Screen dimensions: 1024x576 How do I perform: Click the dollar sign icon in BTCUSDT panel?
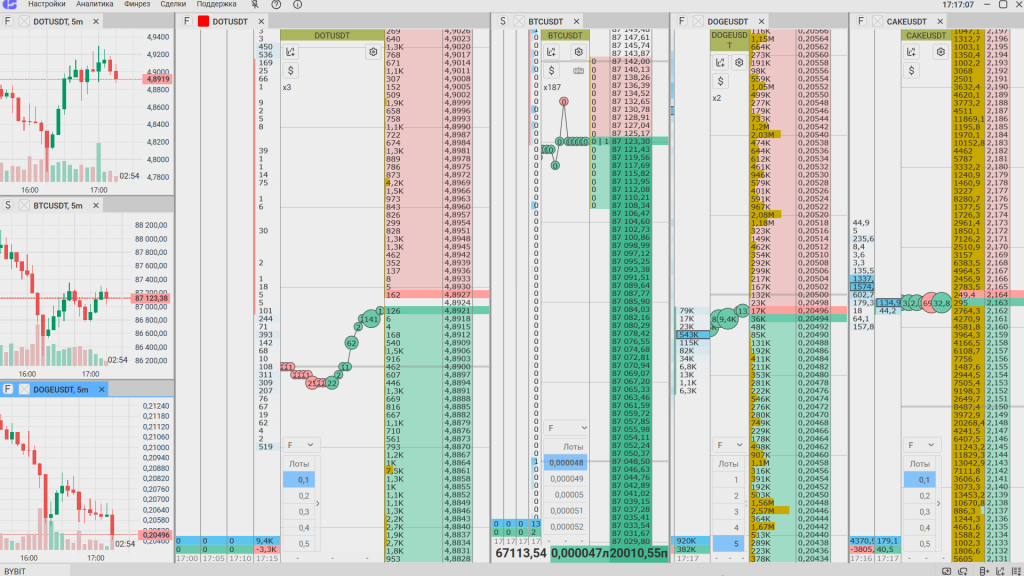[551, 70]
